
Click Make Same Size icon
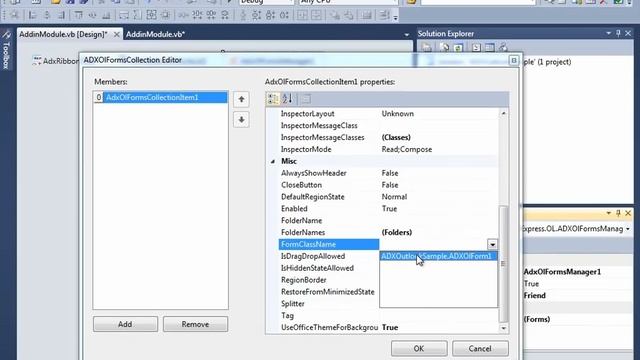(x=151, y=15)
